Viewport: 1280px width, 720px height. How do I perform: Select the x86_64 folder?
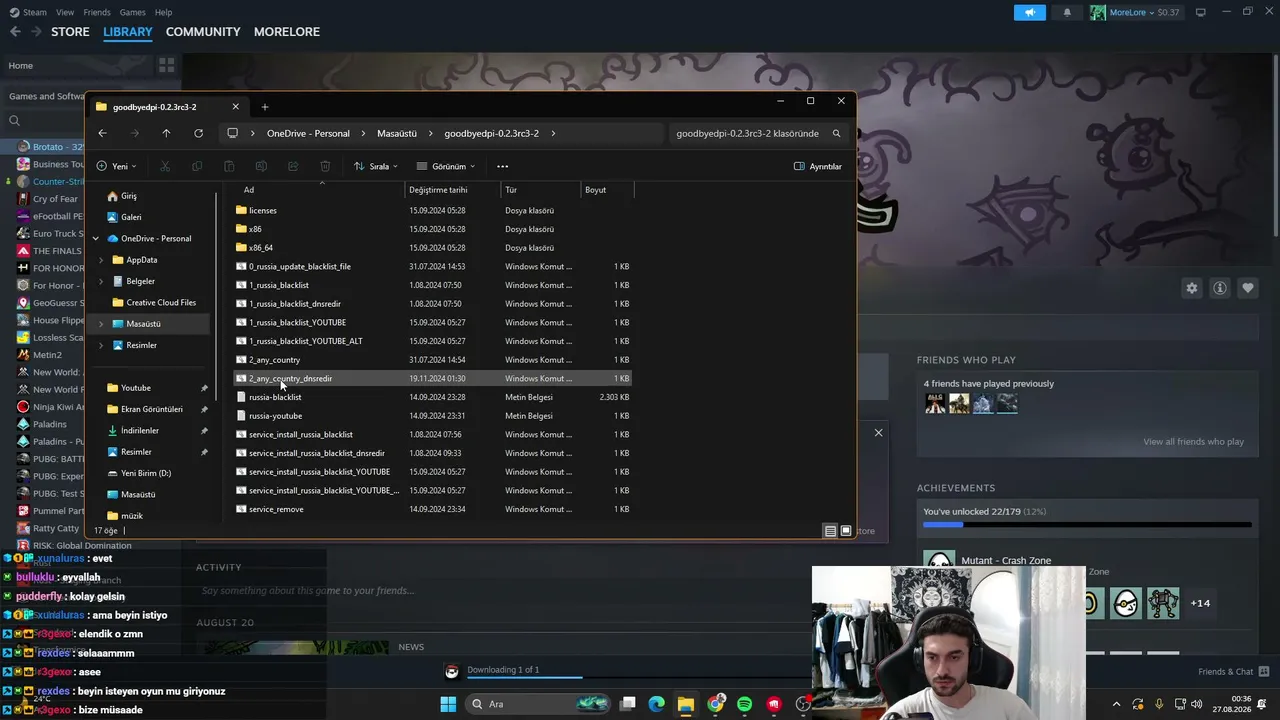[x=432, y=248]
